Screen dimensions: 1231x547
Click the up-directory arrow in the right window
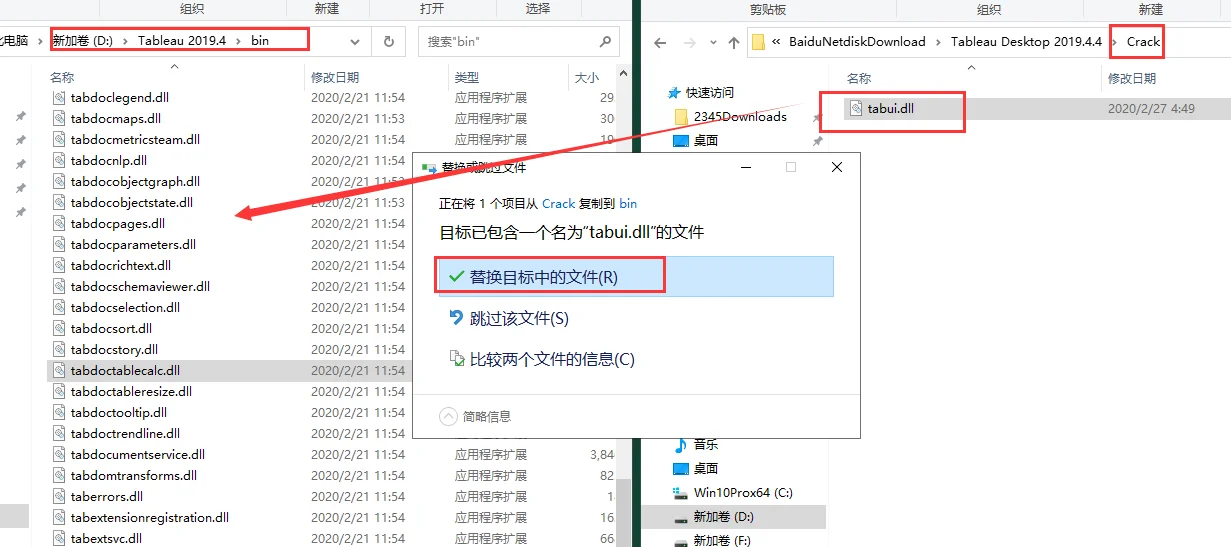coord(734,42)
